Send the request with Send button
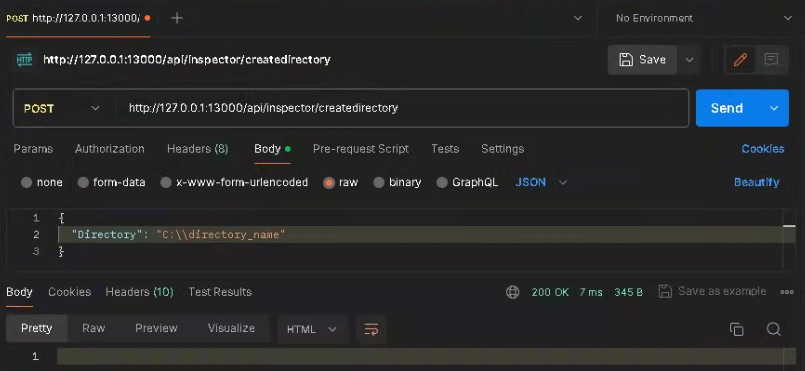Screen dimensions: 805x371 (727, 108)
